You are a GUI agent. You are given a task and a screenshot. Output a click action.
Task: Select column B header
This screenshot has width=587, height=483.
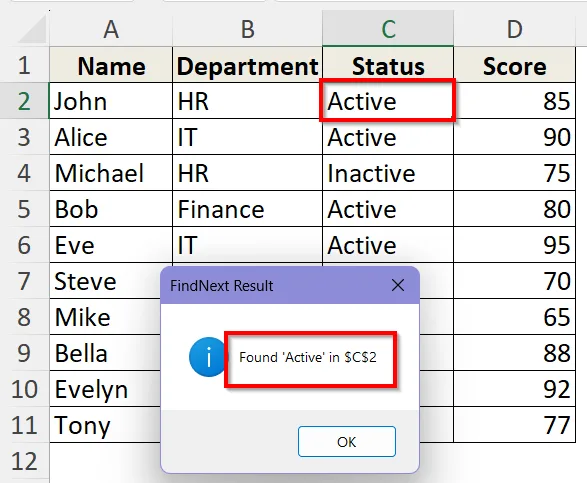click(x=247, y=29)
